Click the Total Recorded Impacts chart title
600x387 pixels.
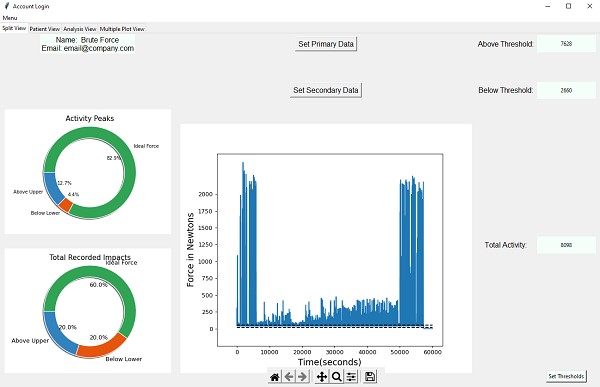(x=90, y=257)
